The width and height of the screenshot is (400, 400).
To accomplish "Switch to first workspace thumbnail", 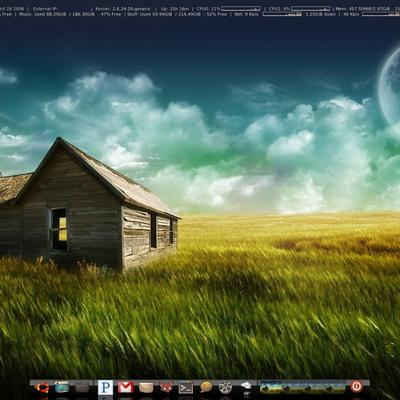I will point(271,387).
